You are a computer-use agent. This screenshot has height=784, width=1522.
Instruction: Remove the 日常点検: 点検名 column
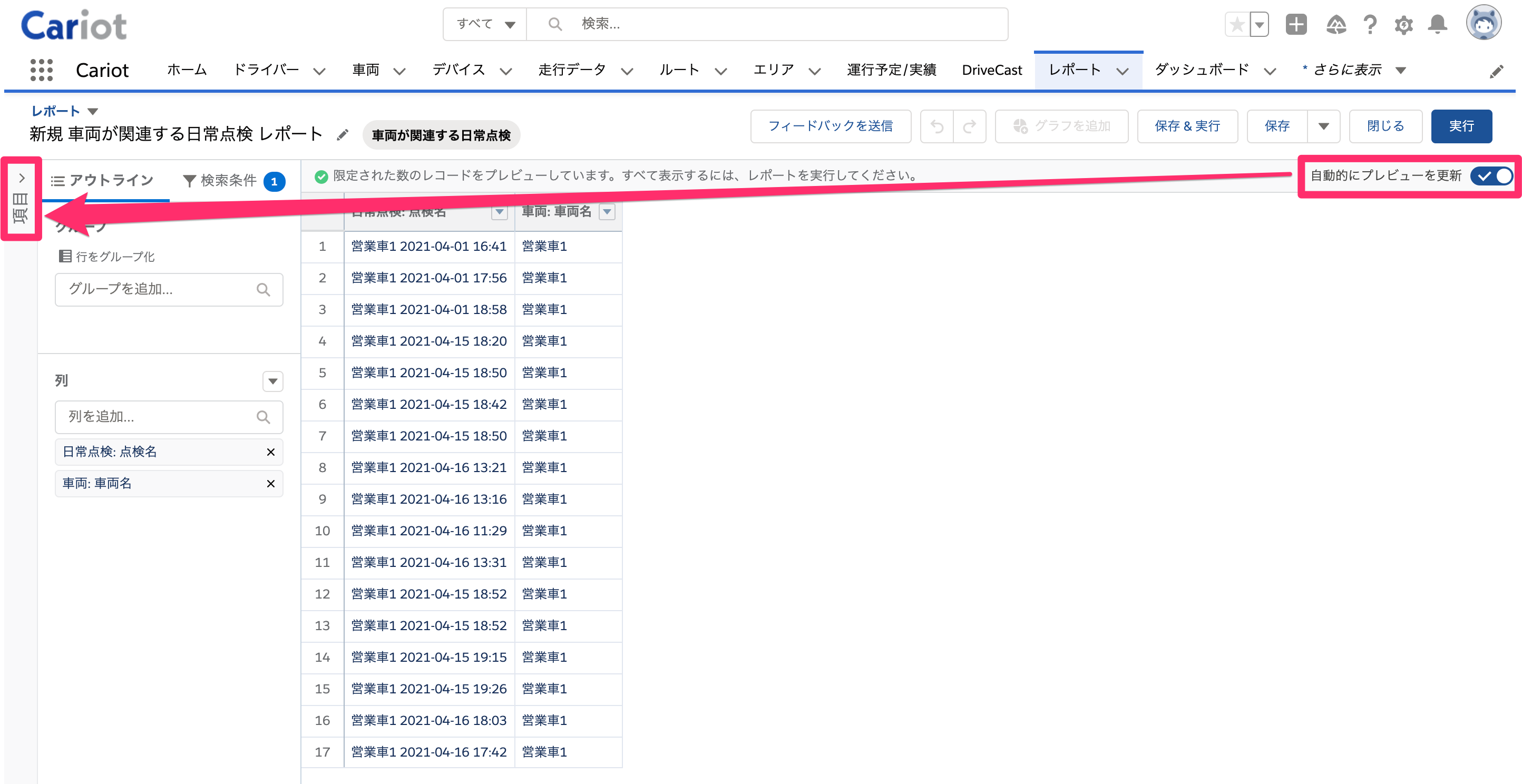click(270, 452)
